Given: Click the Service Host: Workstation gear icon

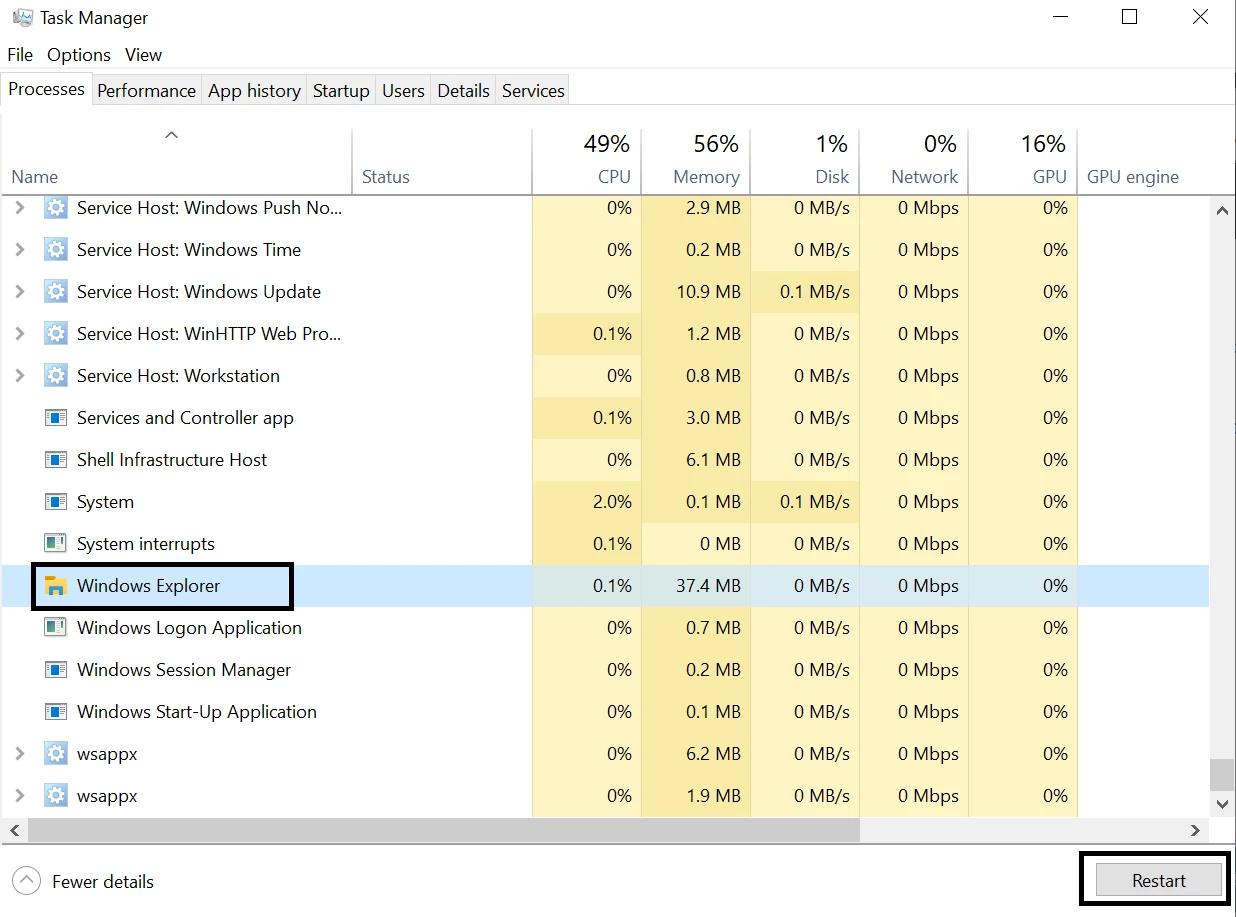Looking at the screenshot, I should [56, 376].
